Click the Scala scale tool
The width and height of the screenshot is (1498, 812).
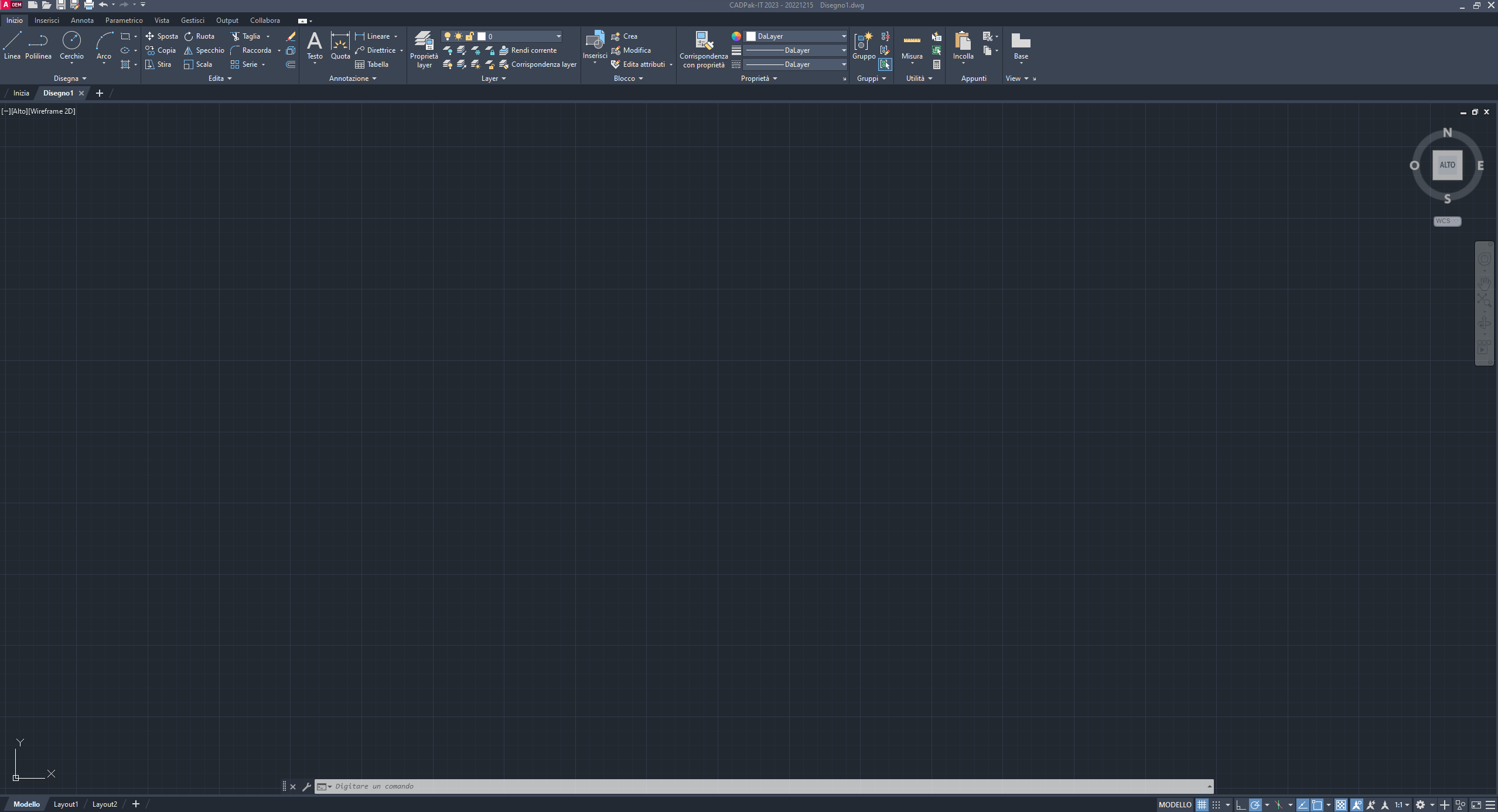(x=198, y=64)
